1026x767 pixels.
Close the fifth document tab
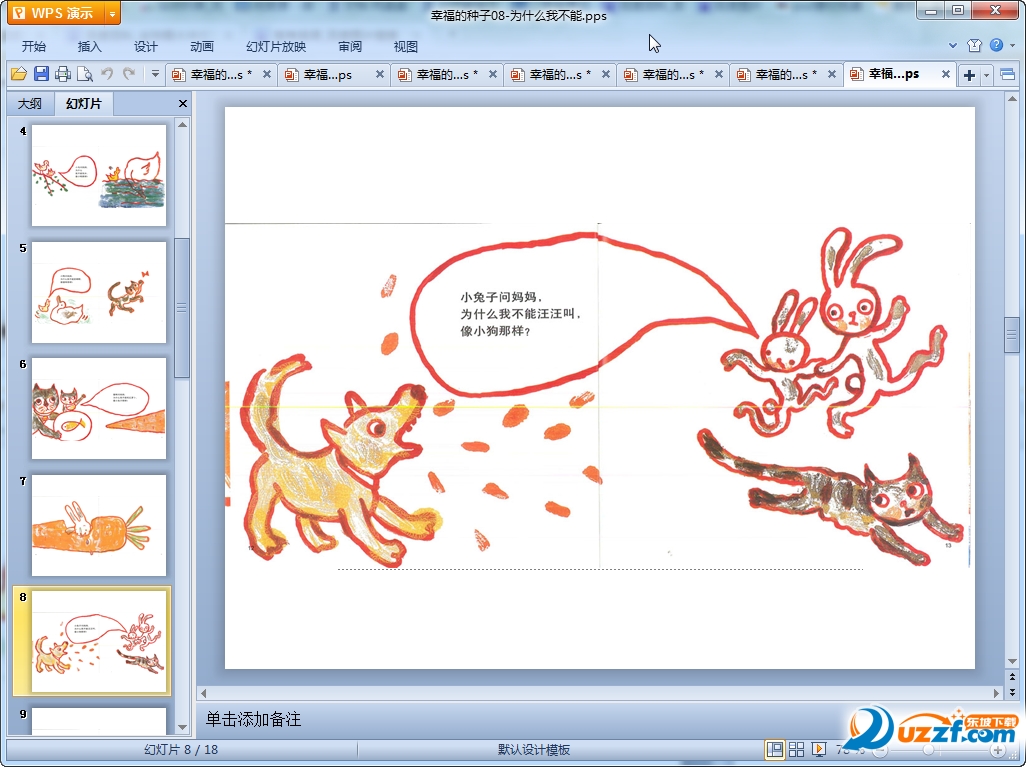(x=718, y=75)
